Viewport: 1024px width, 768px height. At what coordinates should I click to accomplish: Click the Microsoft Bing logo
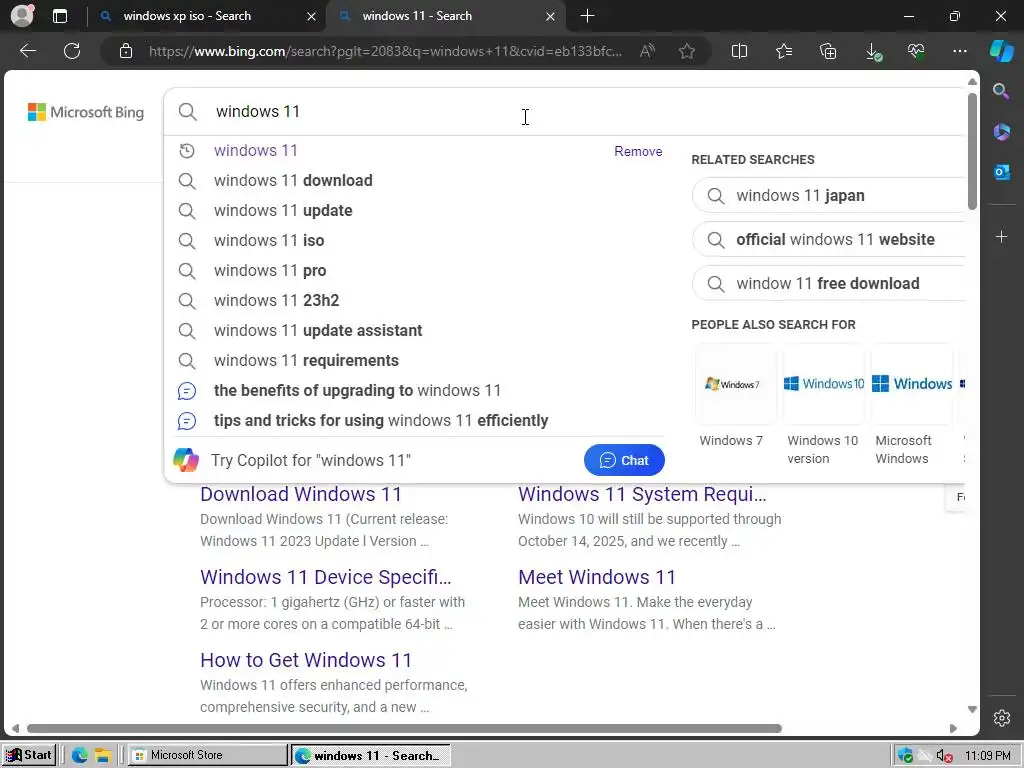pos(86,112)
